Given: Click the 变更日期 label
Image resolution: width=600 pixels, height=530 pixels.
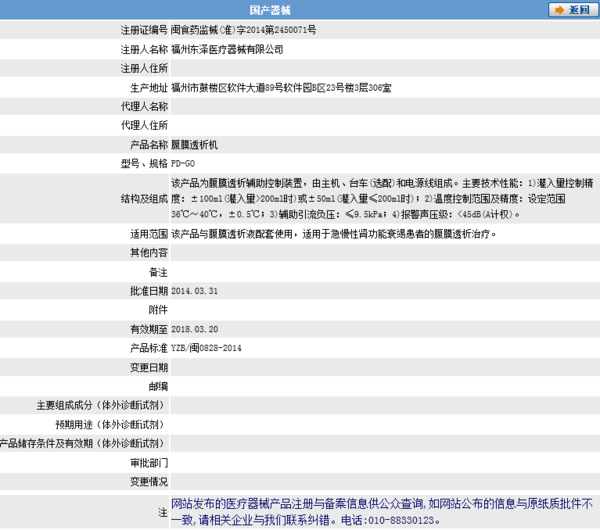Looking at the screenshot, I should click(x=149, y=367).
